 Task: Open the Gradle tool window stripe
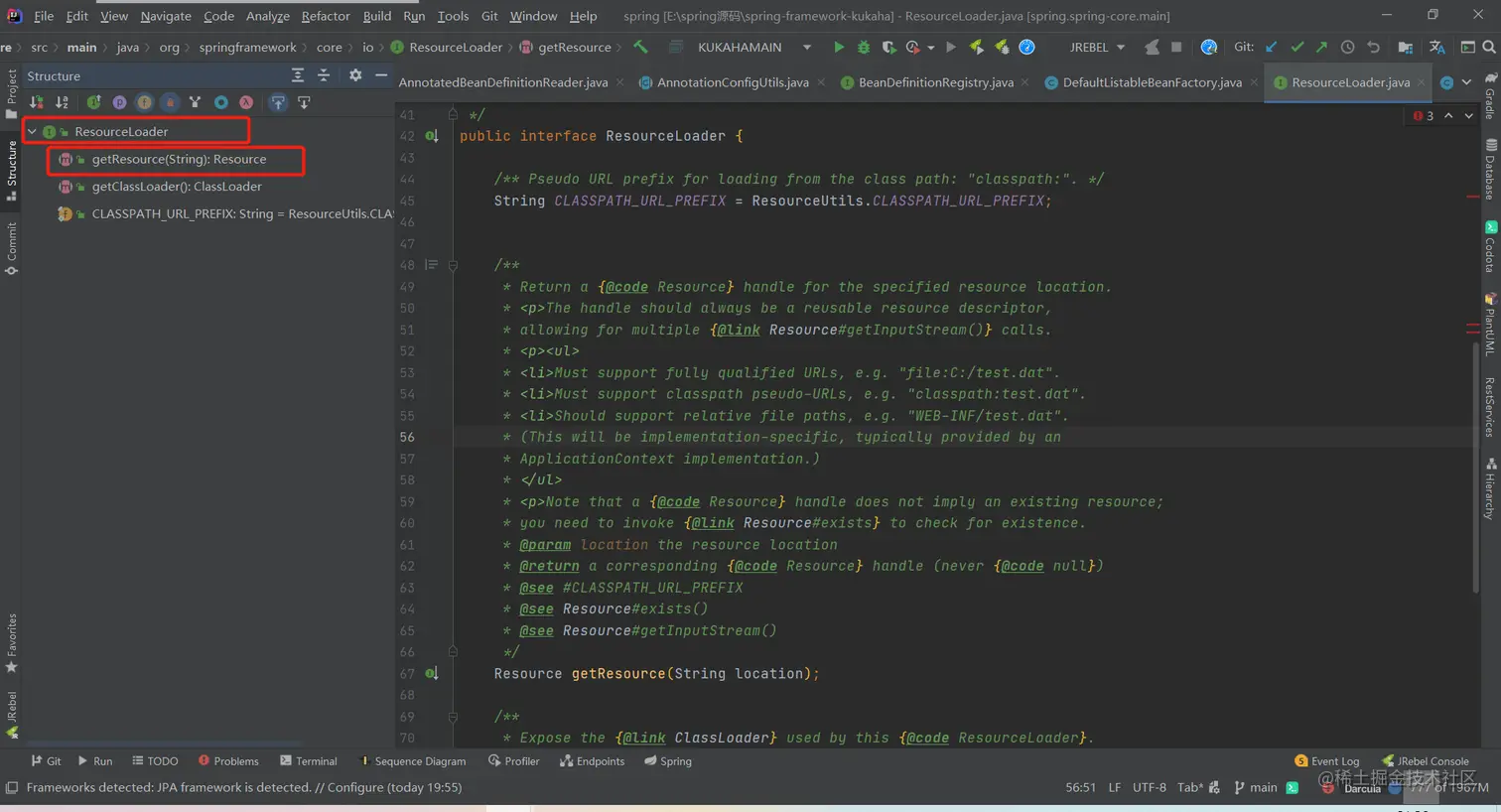point(1490,95)
